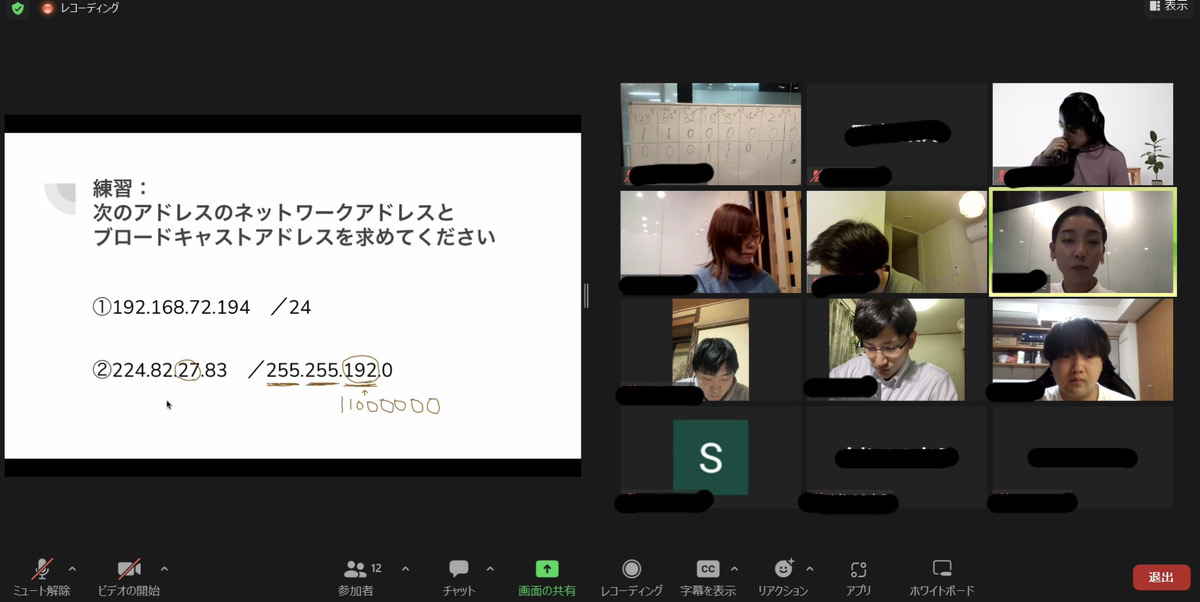Open reactions (リアクション) smiley icon
The height and width of the screenshot is (602, 1200).
[x=783, y=569]
